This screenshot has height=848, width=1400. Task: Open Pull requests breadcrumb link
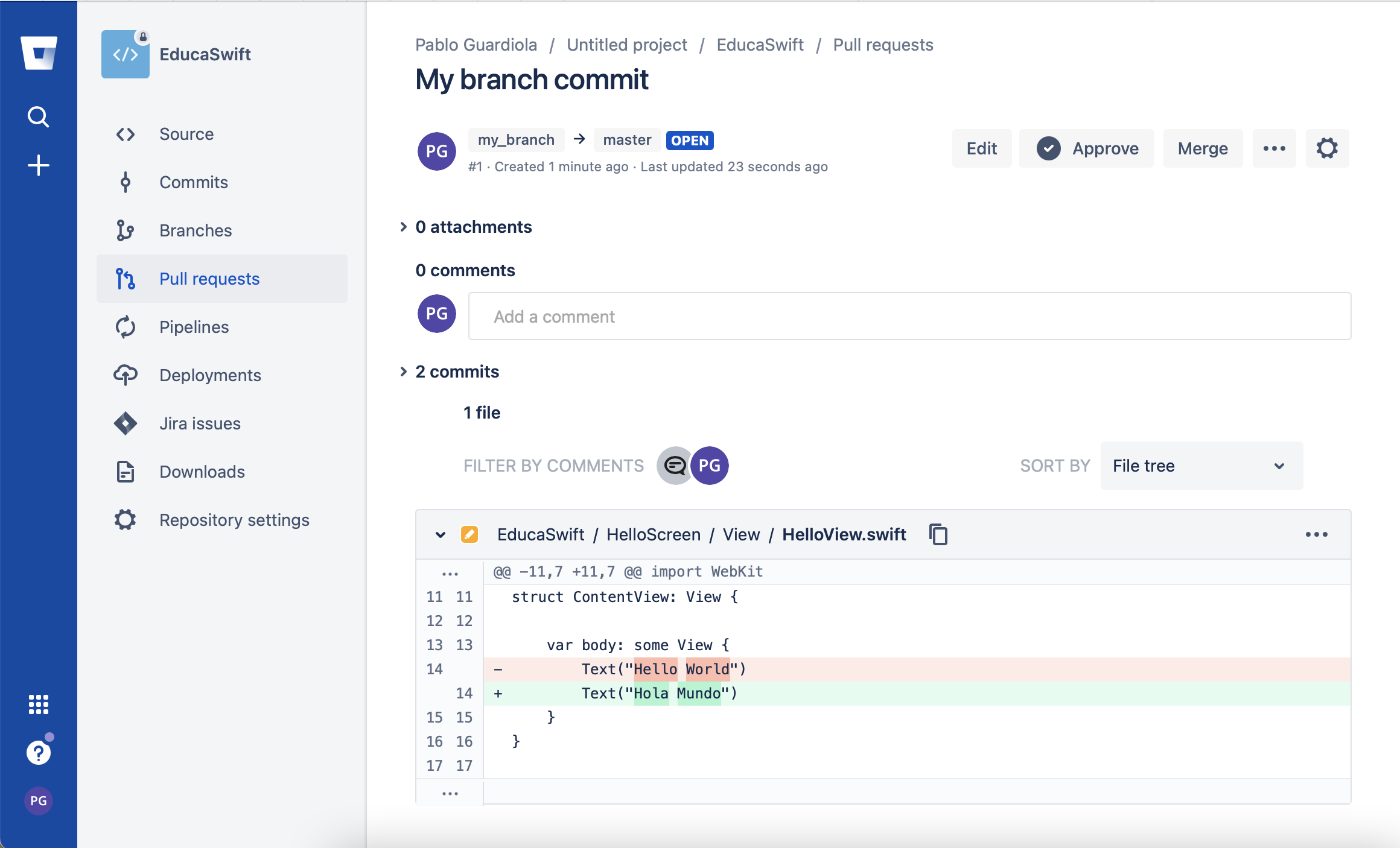(883, 45)
